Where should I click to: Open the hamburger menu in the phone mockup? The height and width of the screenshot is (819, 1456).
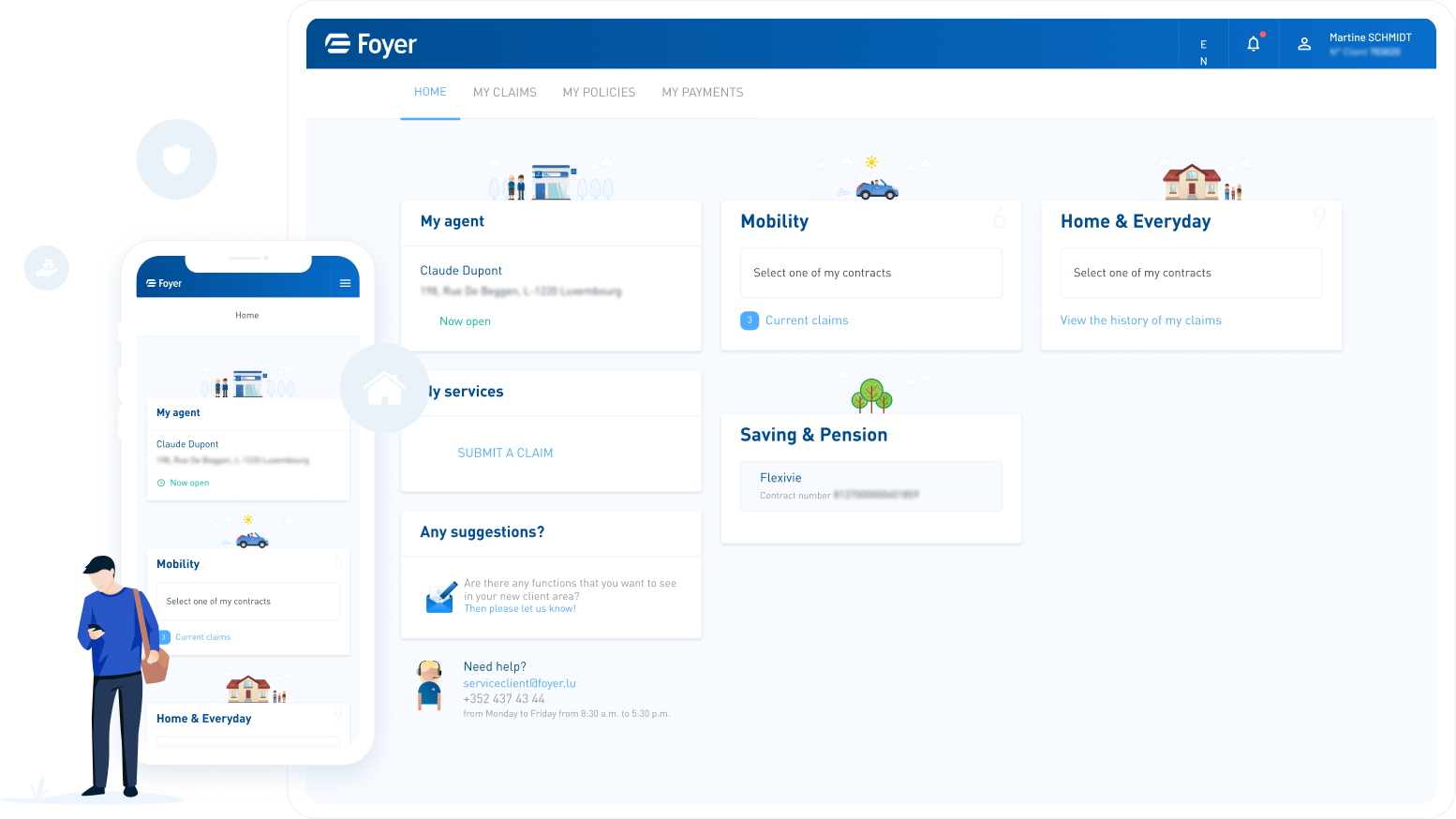pos(345,283)
